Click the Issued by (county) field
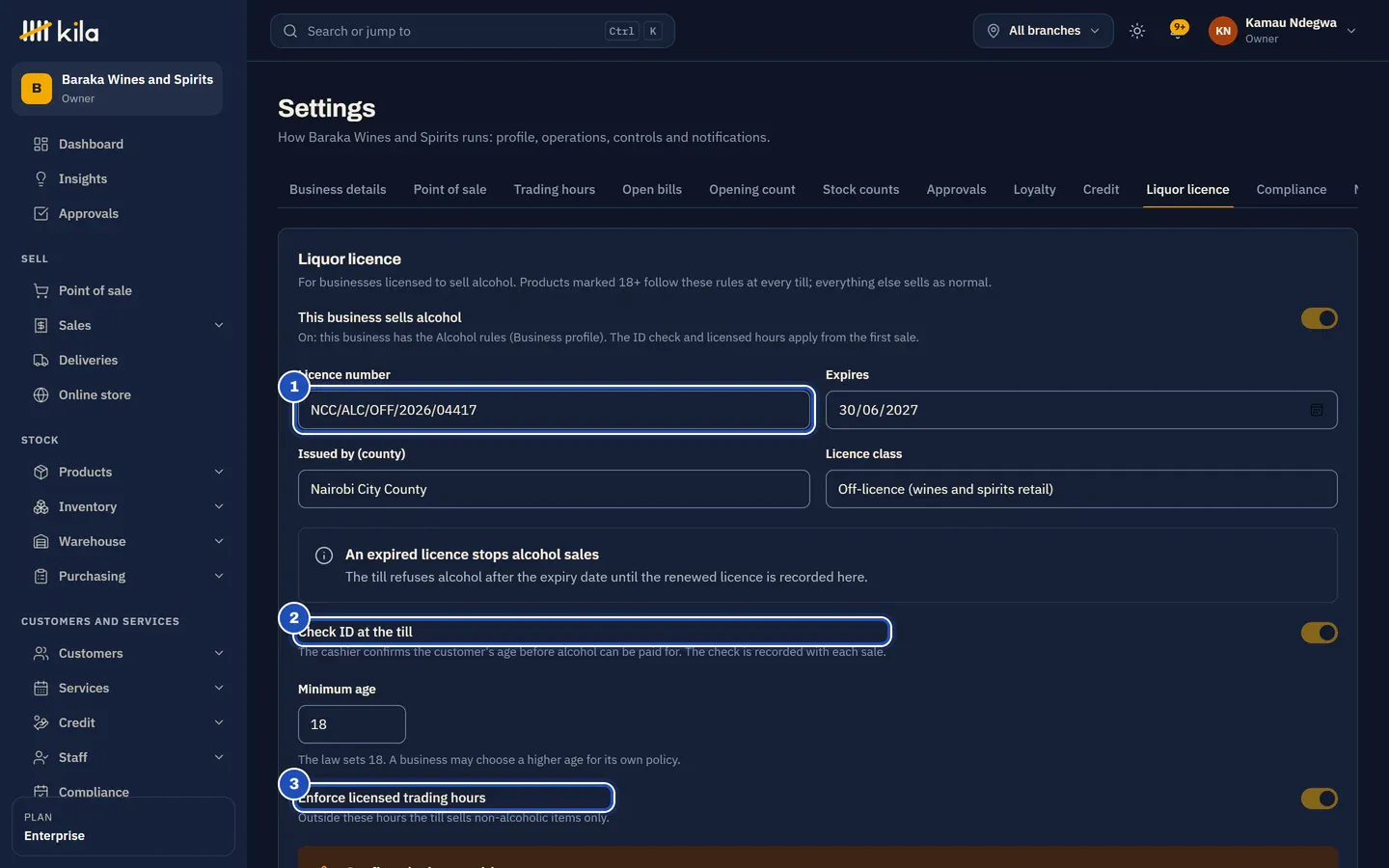The width and height of the screenshot is (1389, 868). [554, 489]
